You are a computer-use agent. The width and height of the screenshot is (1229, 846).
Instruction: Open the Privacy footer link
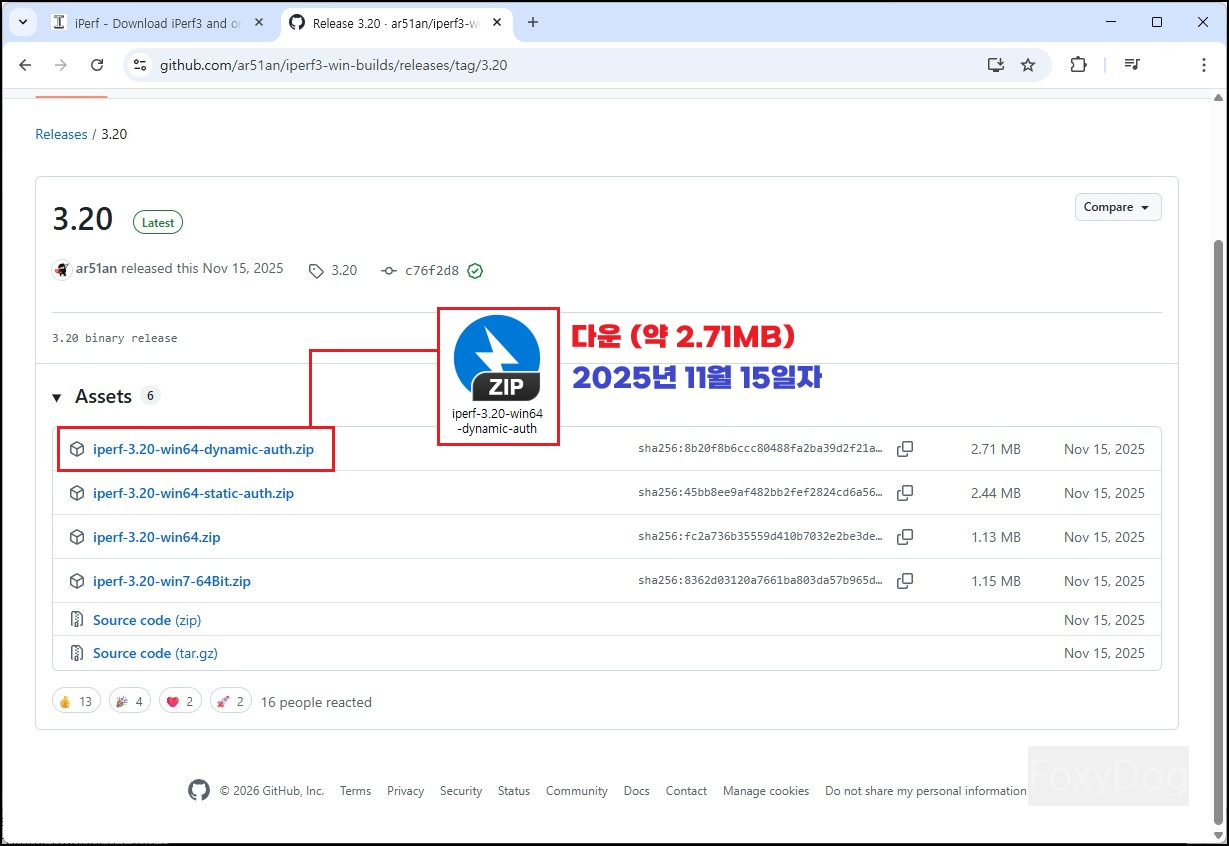405,791
